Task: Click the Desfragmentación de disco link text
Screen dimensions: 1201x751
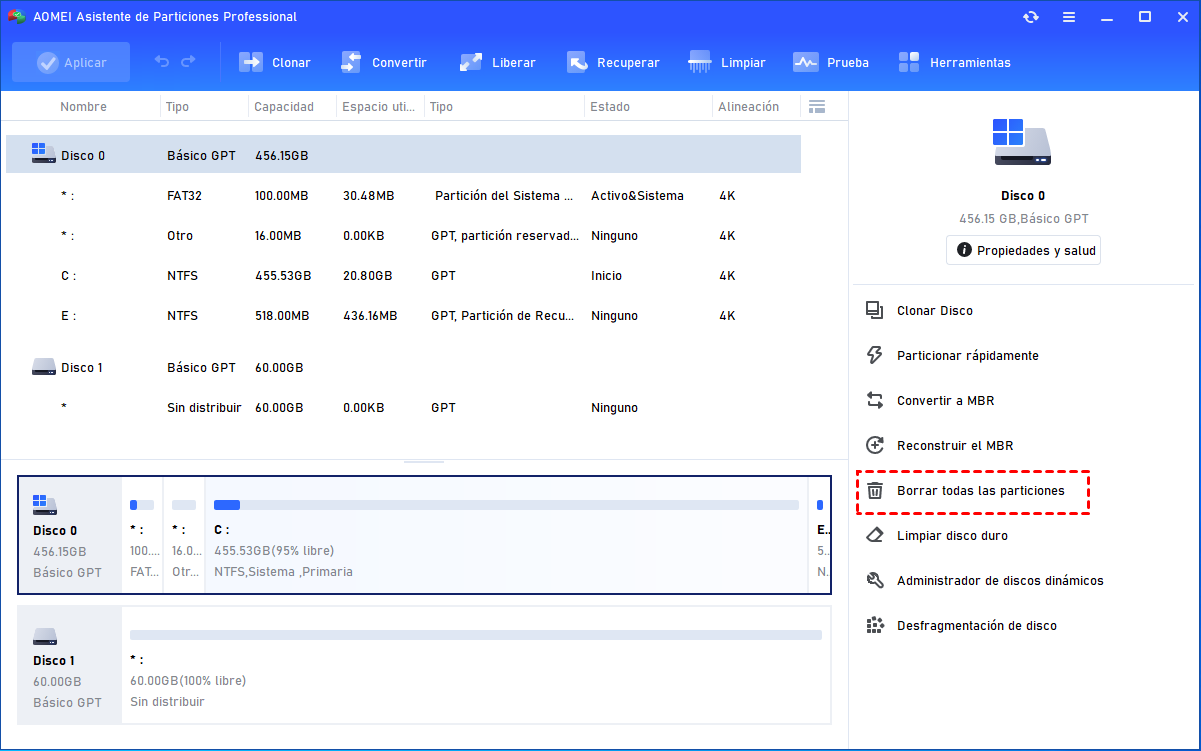Action: click(977, 626)
